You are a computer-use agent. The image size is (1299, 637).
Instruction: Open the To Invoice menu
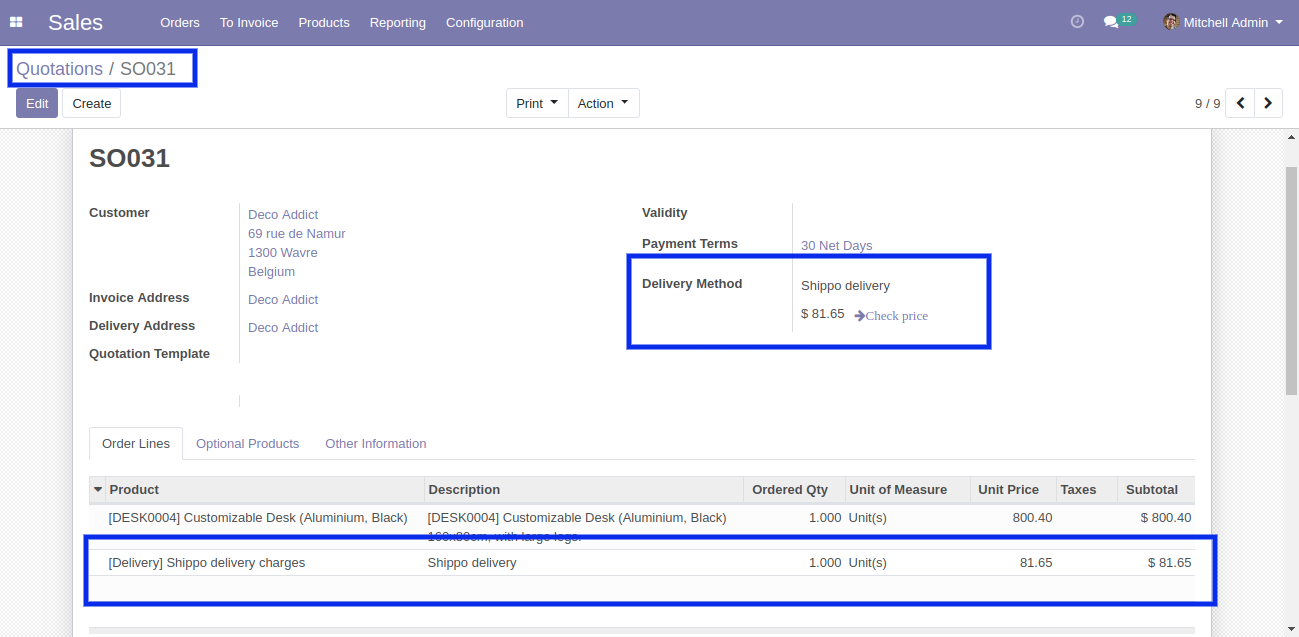tap(249, 22)
